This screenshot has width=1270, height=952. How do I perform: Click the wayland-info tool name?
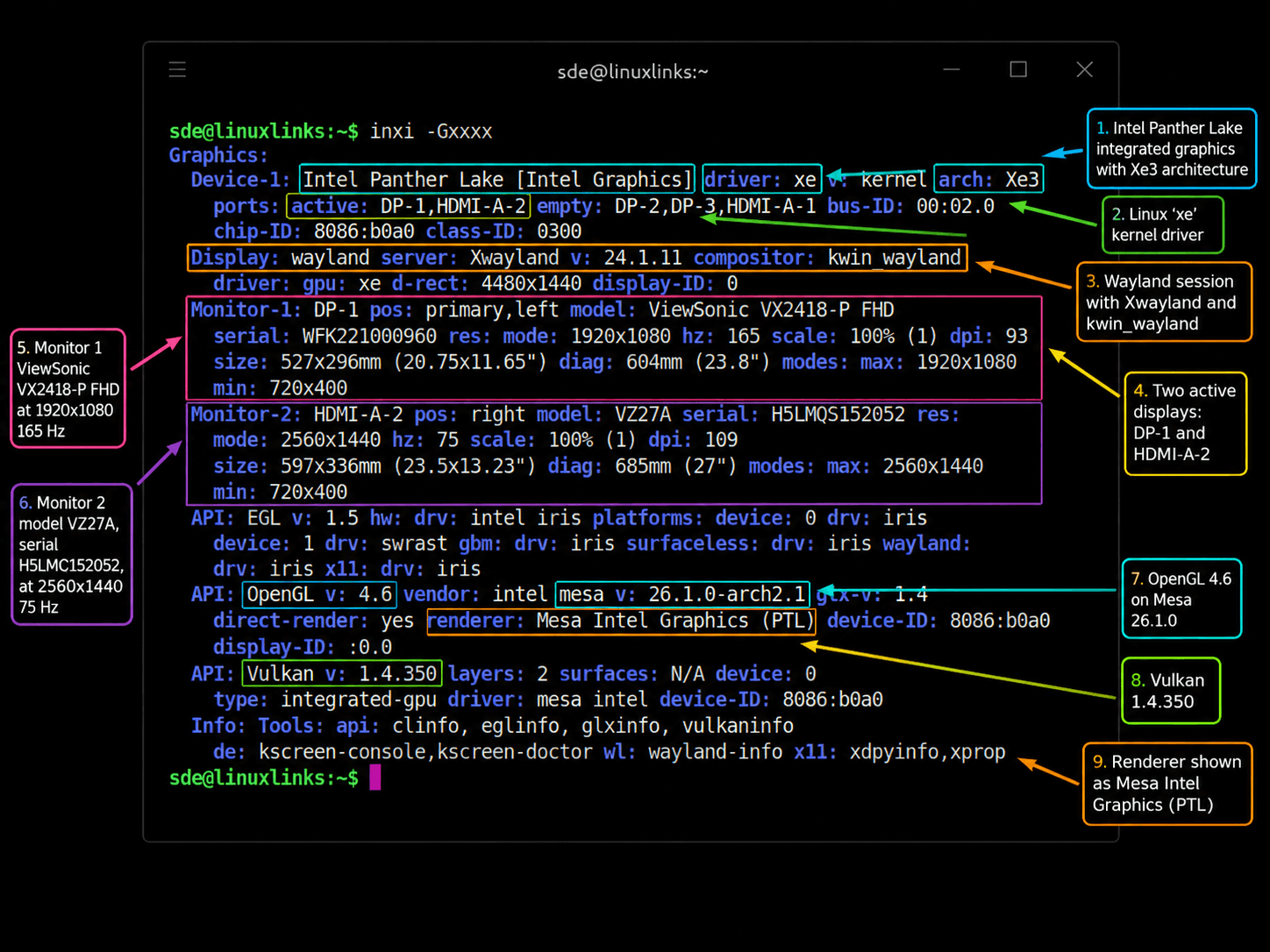tap(715, 752)
